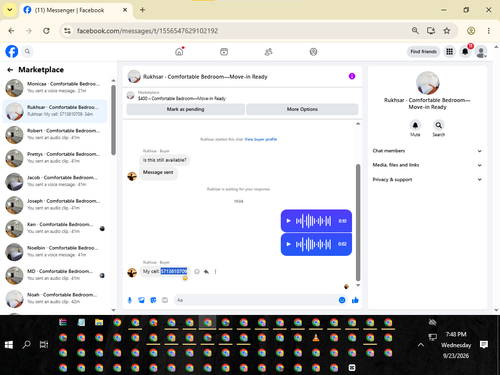Open Ken conversation

click(55, 228)
